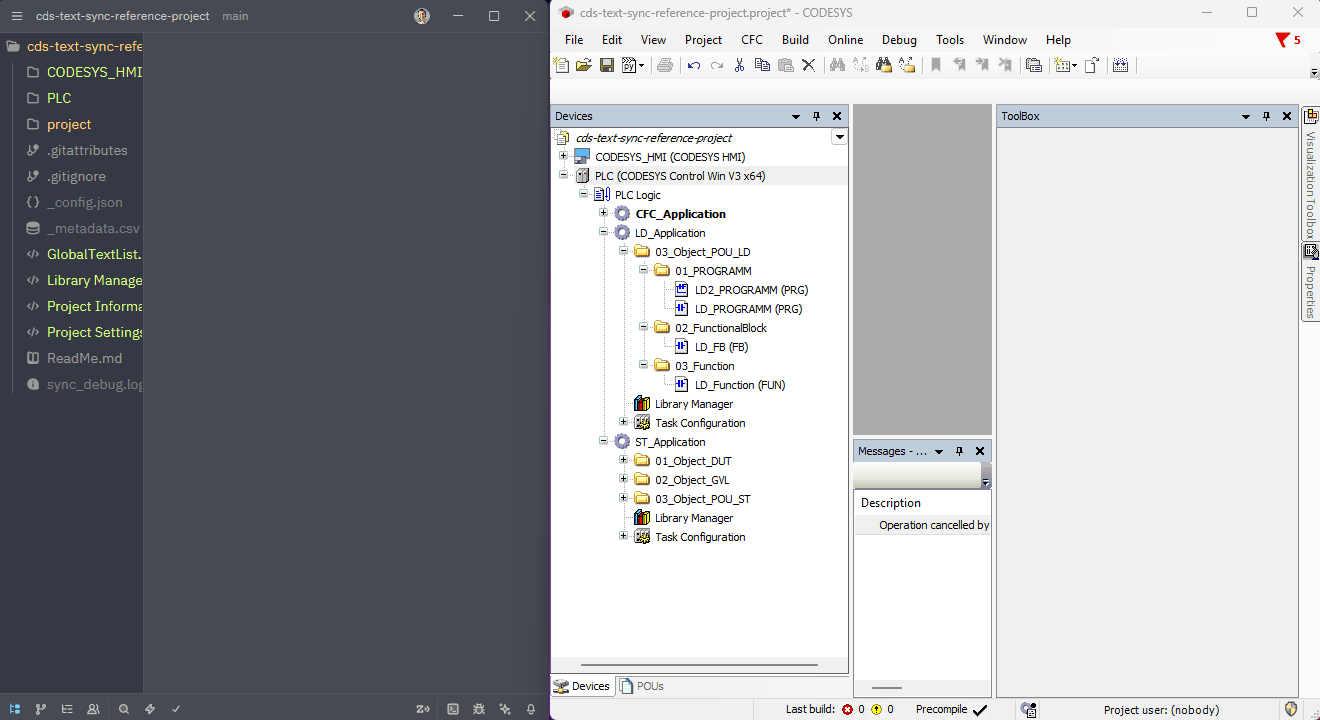Viewport: 1320px width, 720px height.
Task: Expand the 01_Object_DUT folder
Action: tap(624, 460)
